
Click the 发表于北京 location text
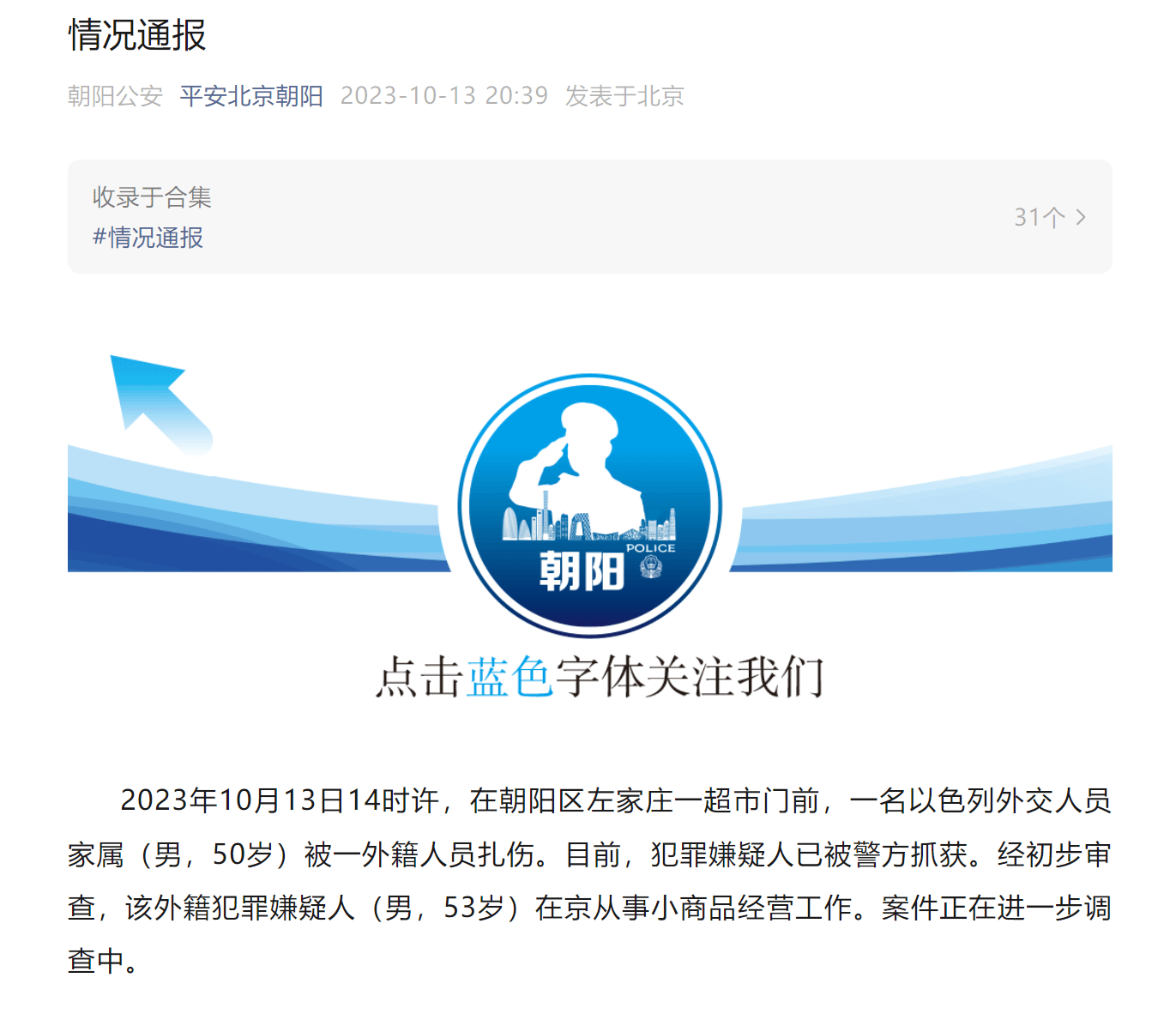point(624,95)
